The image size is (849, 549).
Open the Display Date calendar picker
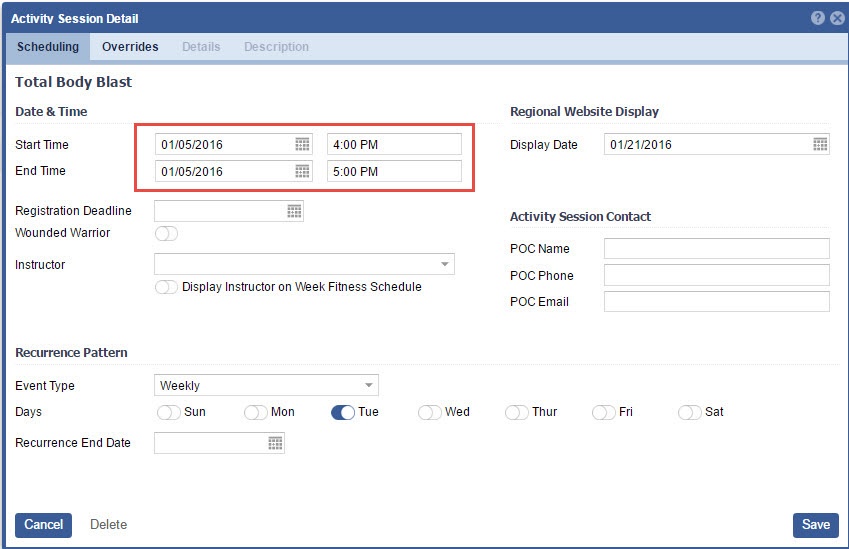(x=820, y=145)
